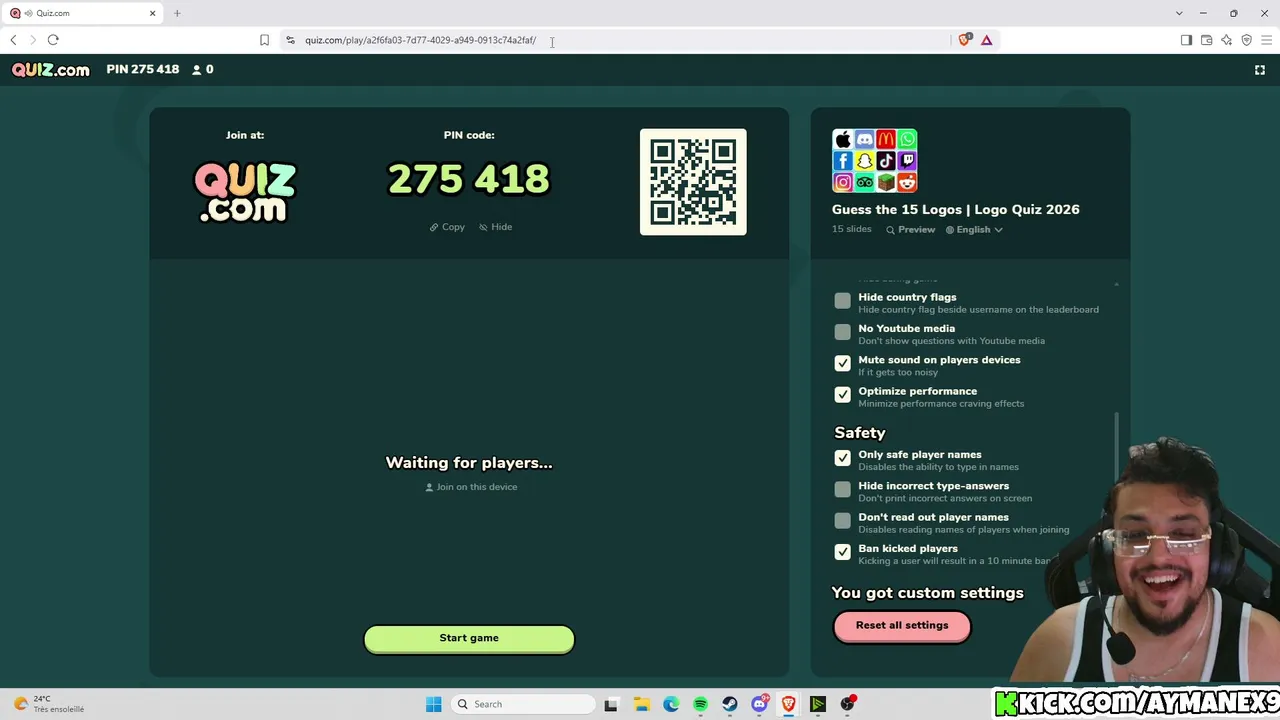Screen dimensions: 1280x720
Task: Click the browser forward arrow
Action: tap(33, 40)
